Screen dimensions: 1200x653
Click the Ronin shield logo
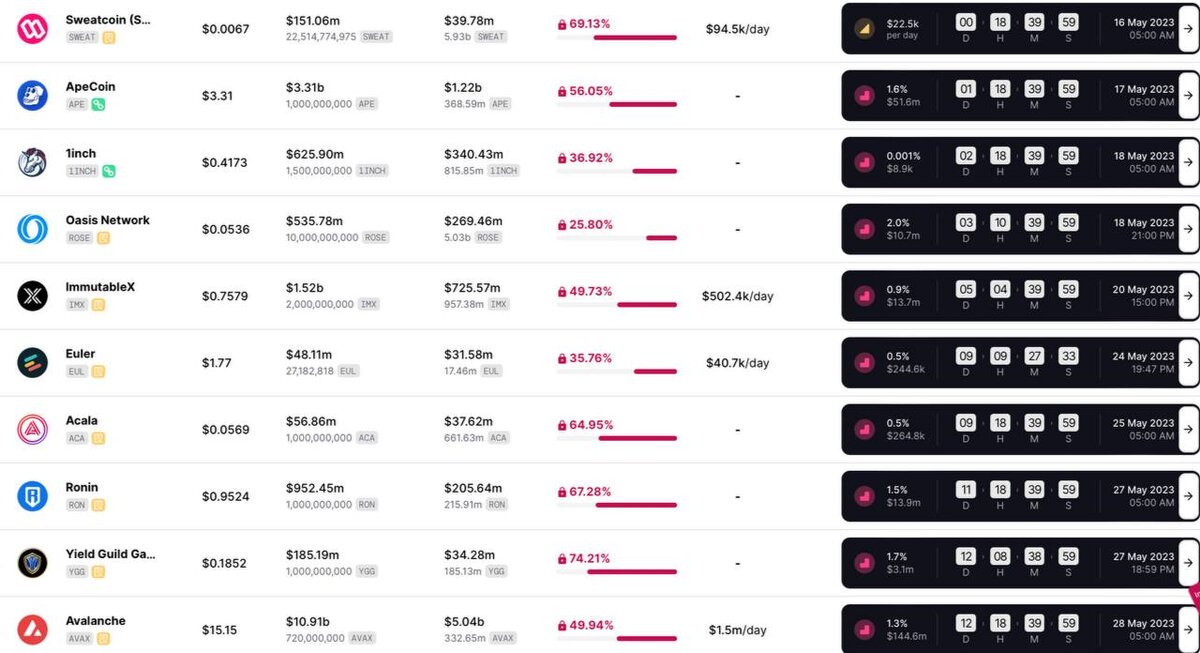pyautogui.click(x=33, y=496)
